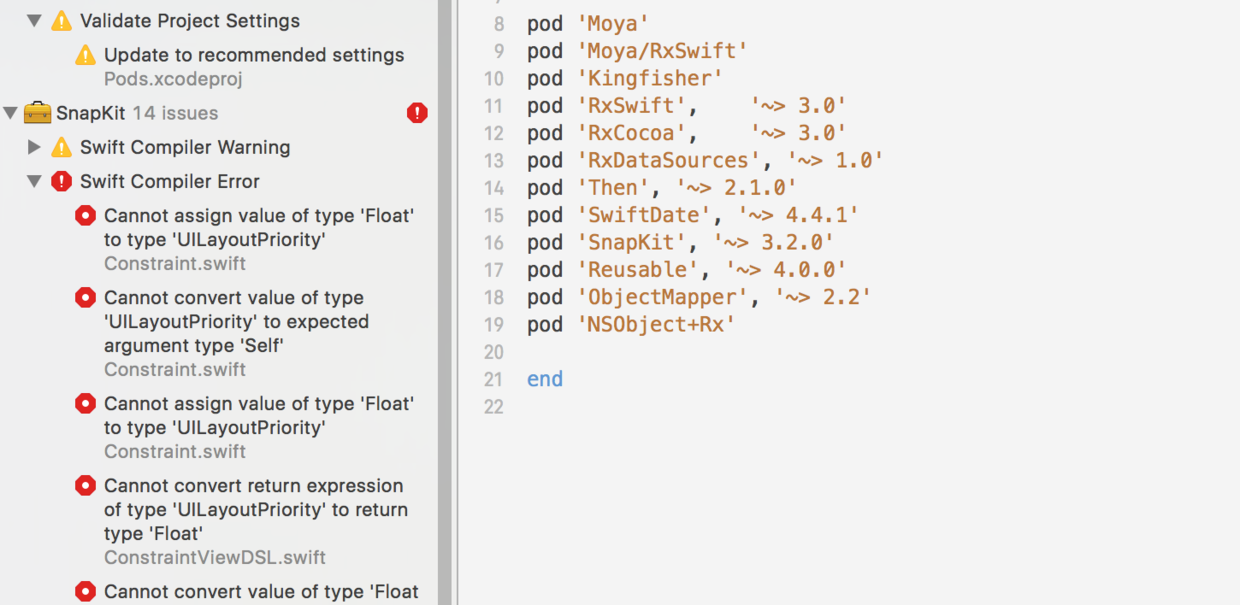Image resolution: width=1240 pixels, height=605 pixels.
Task: Click the Pods.xcodeproj file reference
Action: pos(173,79)
